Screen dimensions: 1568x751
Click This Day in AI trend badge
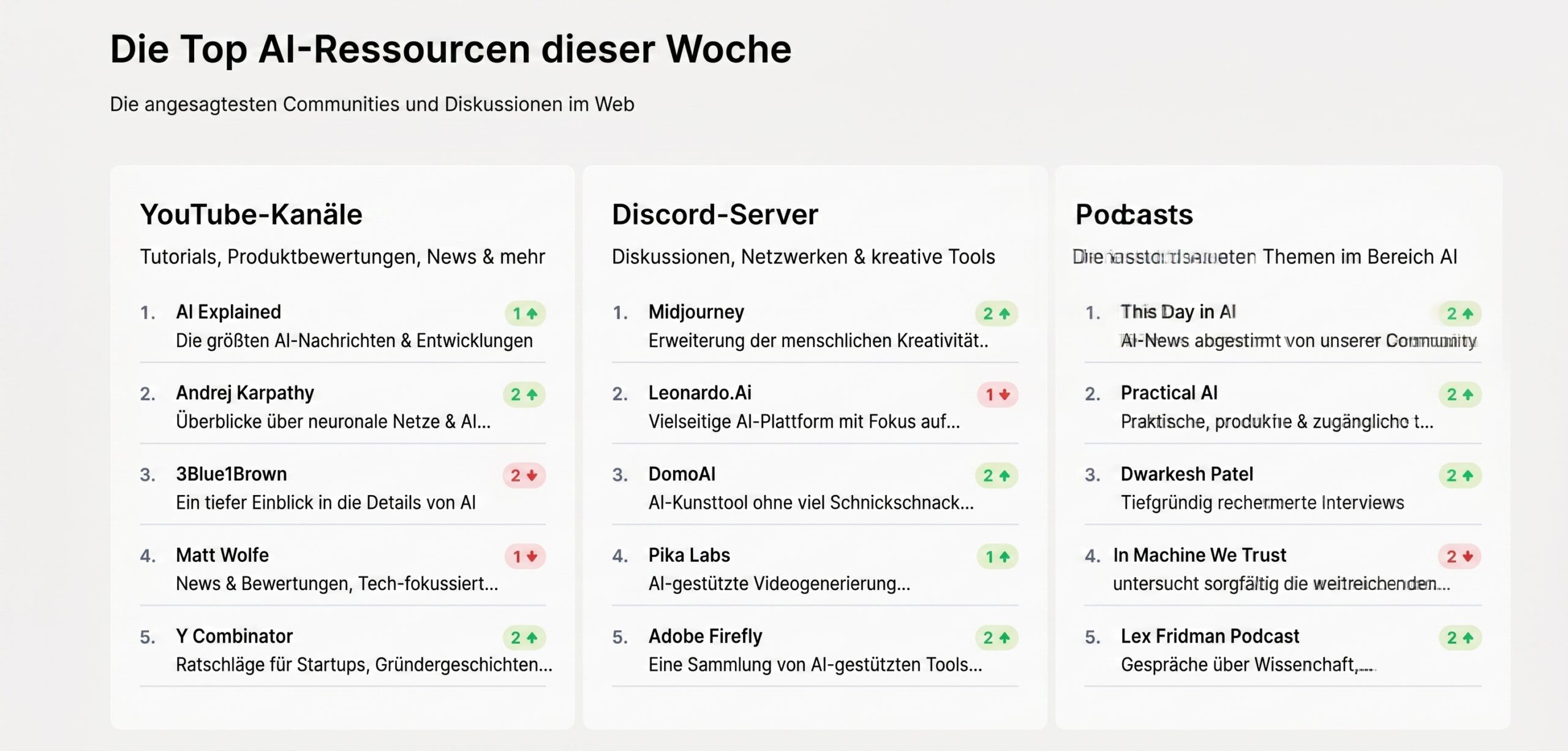coord(1460,314)
